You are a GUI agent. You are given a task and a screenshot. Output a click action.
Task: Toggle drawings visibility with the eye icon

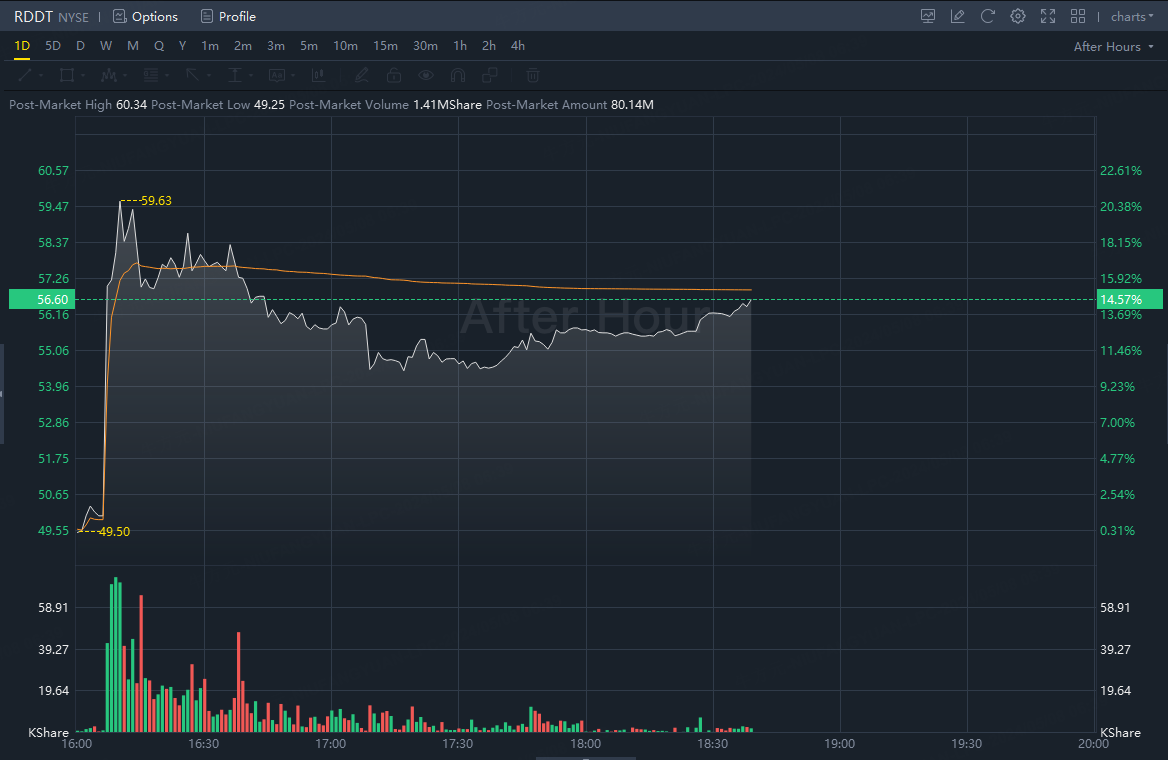click(426, 75)
